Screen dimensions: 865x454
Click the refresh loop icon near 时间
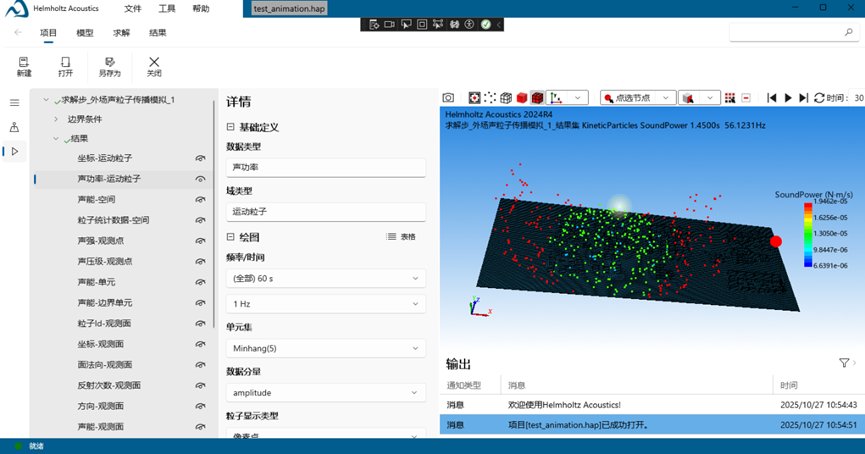point(819,98)
